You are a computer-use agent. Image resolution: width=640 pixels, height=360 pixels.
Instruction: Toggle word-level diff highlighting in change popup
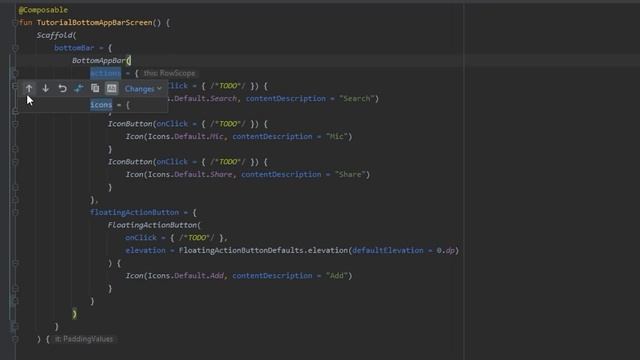click(111, 88)
